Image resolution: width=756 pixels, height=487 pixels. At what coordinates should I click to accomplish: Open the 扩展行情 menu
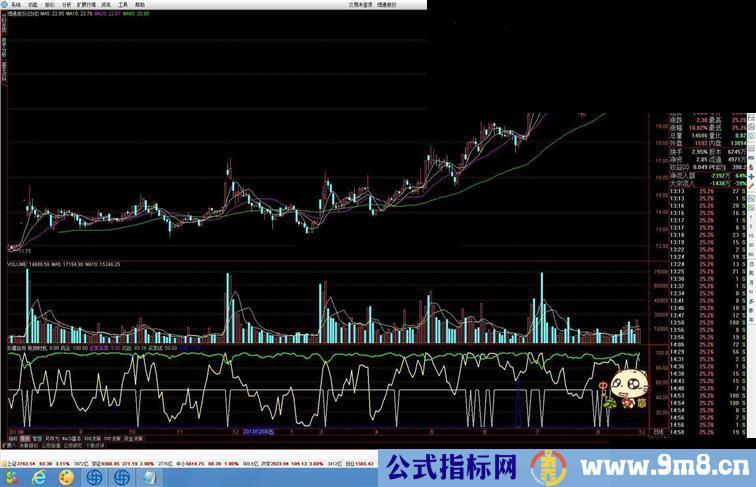point(87,4)
